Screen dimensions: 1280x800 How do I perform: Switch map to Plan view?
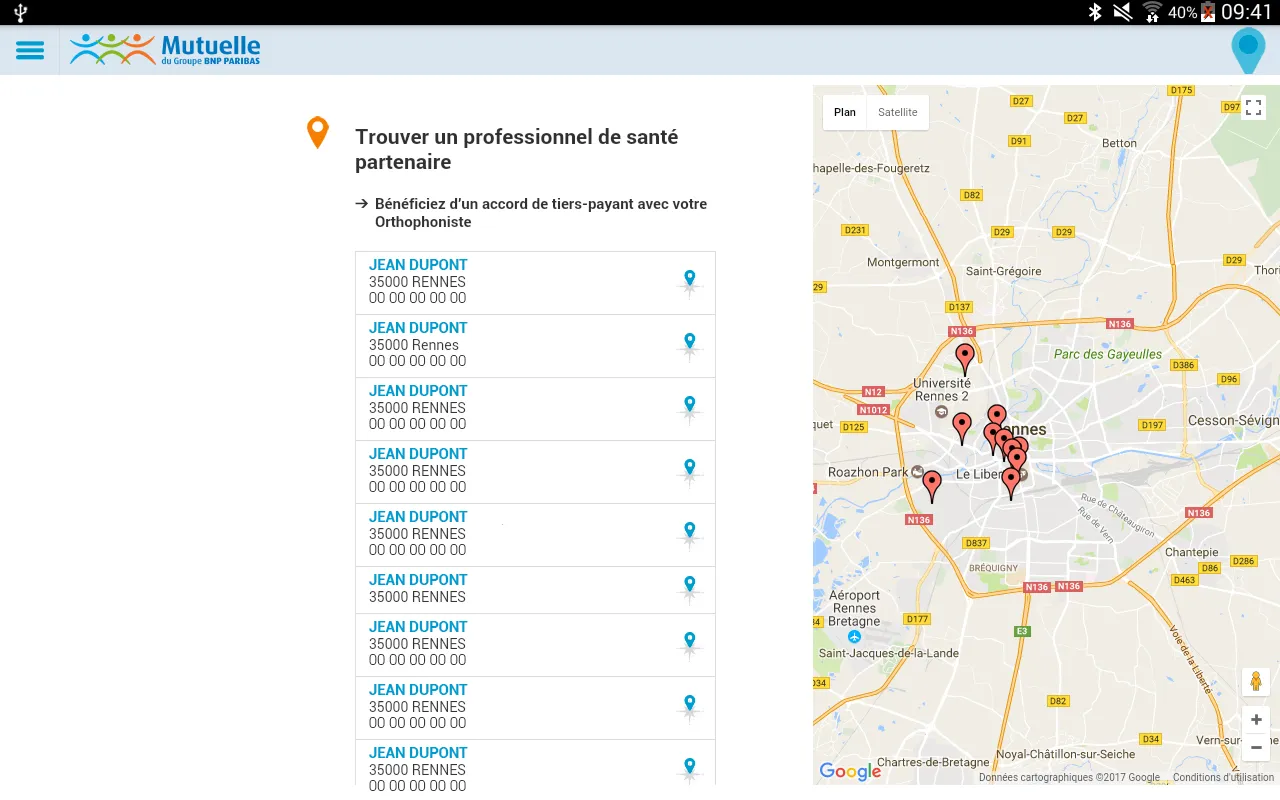click(x=845, y=112)
